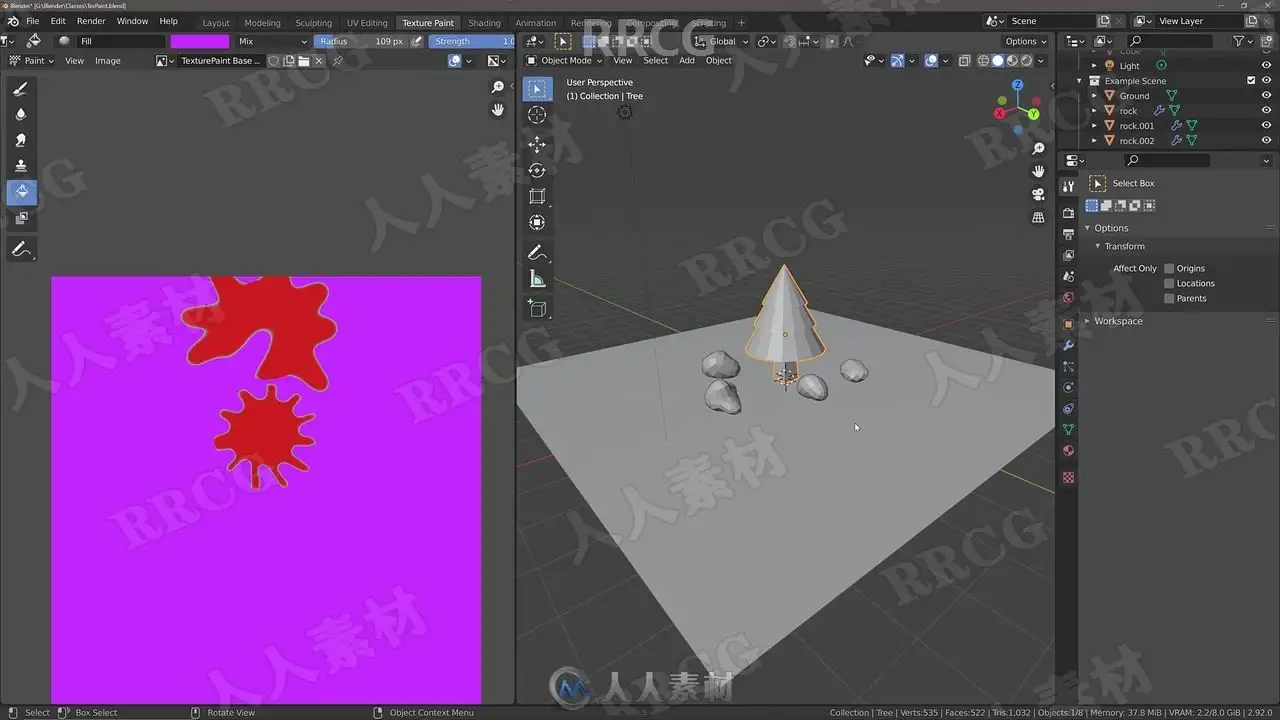Hide the rock.002 object via eye icon
The height and width of the screenshot is (720, 1280).
click(1266, 141)
